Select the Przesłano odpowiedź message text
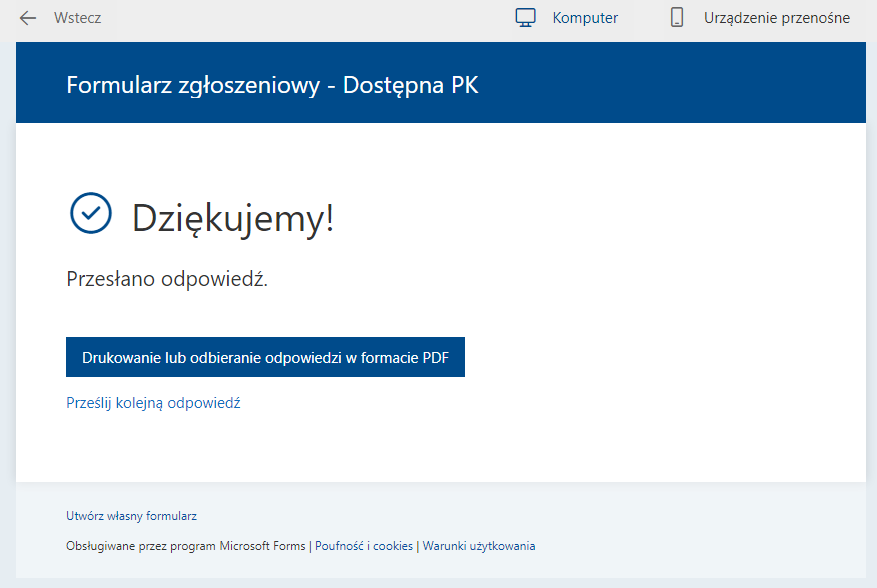 [x=167, y=279]
